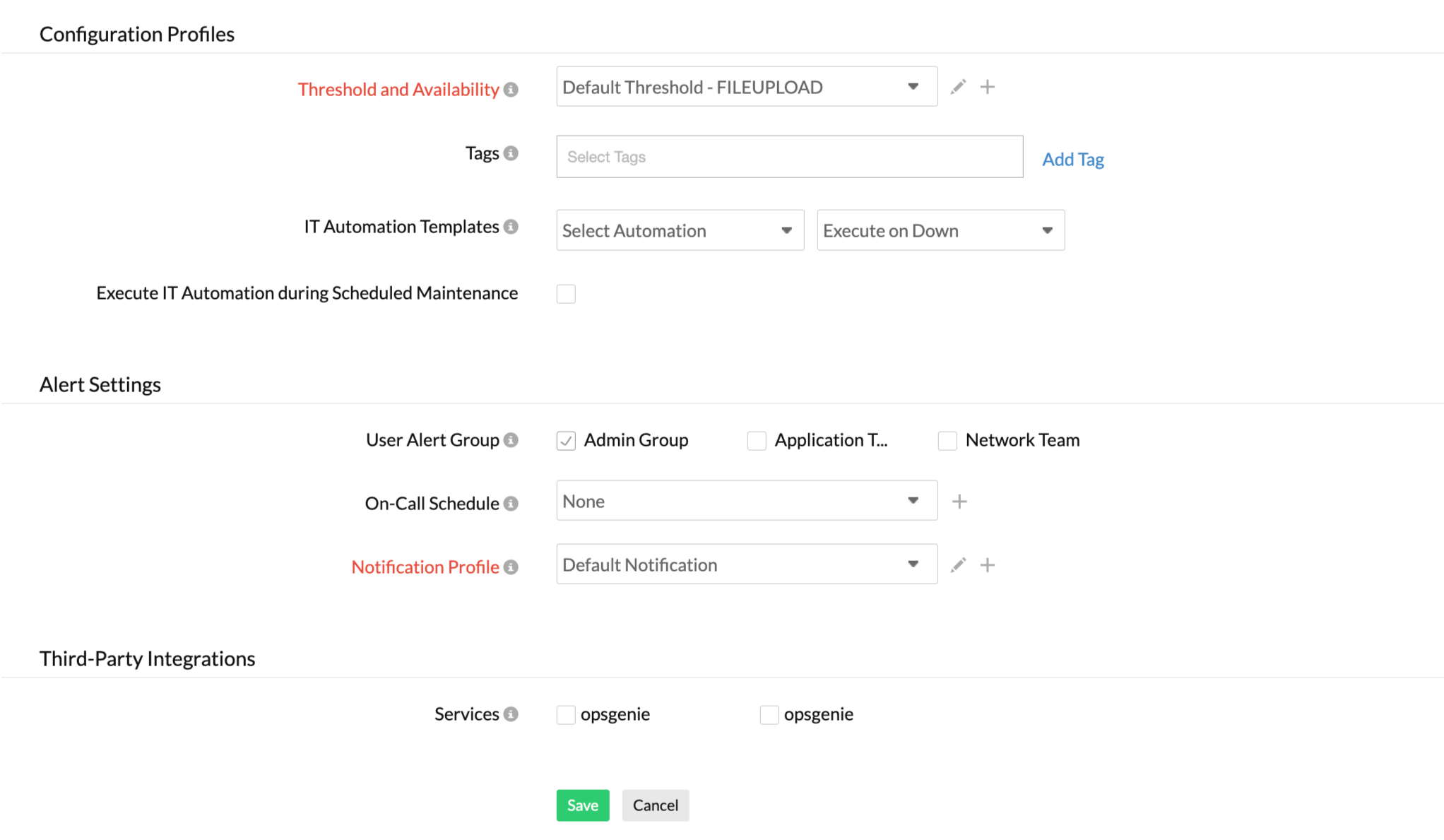Viewport: 1444px width, 840px height.
Task: Click the info icon beside On-Call Schedule
Action: (x=511, y=504)
